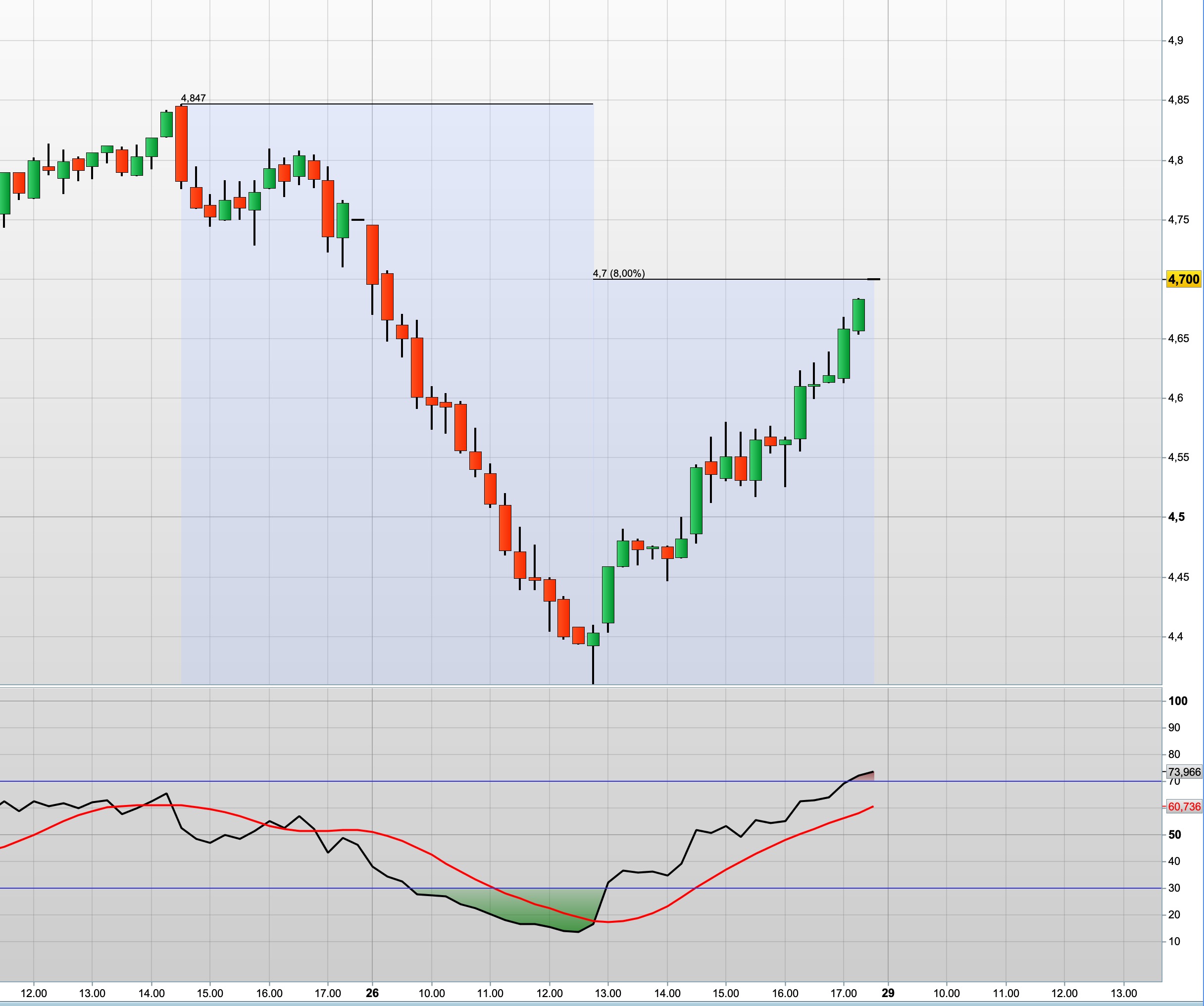Click the 4,4 price axis label
This screenshot has width=1204, height=1006.
(x=1175, y=636)
